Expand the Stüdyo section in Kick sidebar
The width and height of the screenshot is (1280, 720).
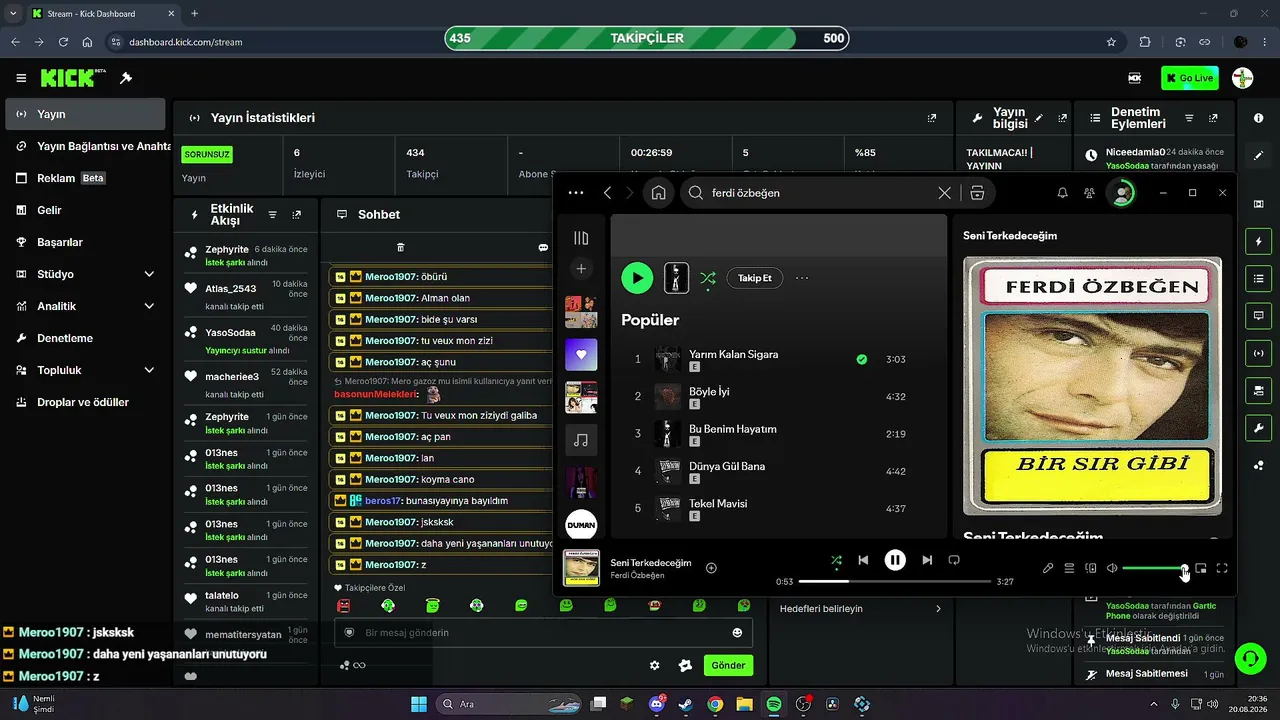click(x=149, y=274)
